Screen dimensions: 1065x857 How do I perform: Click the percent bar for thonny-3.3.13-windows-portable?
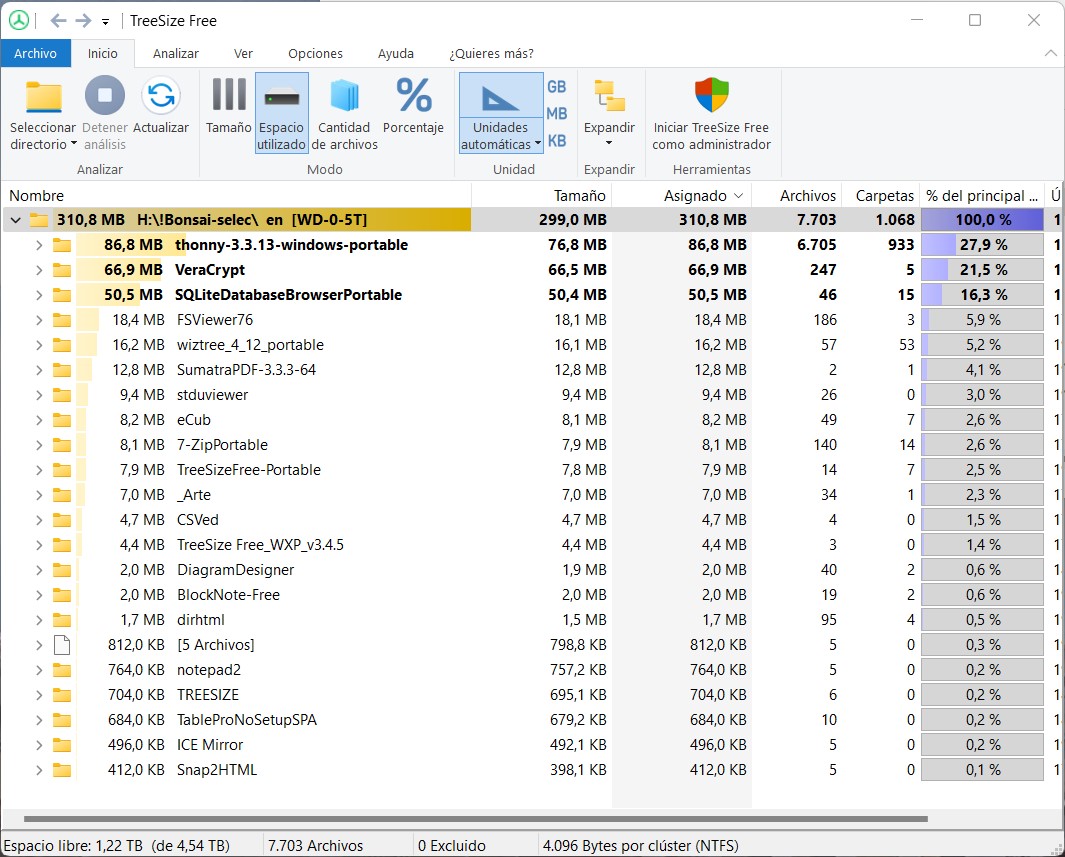pyautogui.click(x=981, y=245)
